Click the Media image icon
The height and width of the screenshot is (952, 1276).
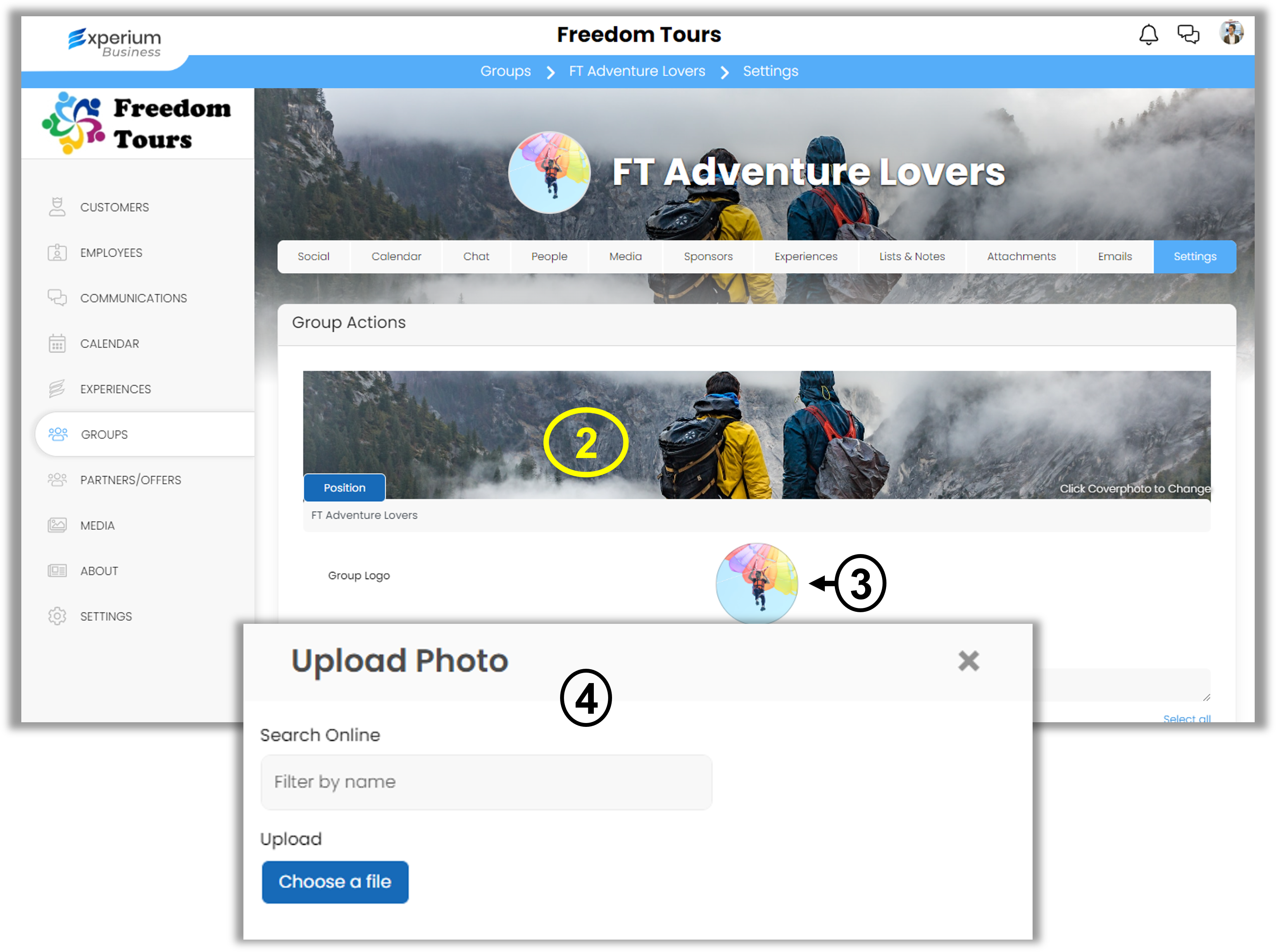coord(57,525)
